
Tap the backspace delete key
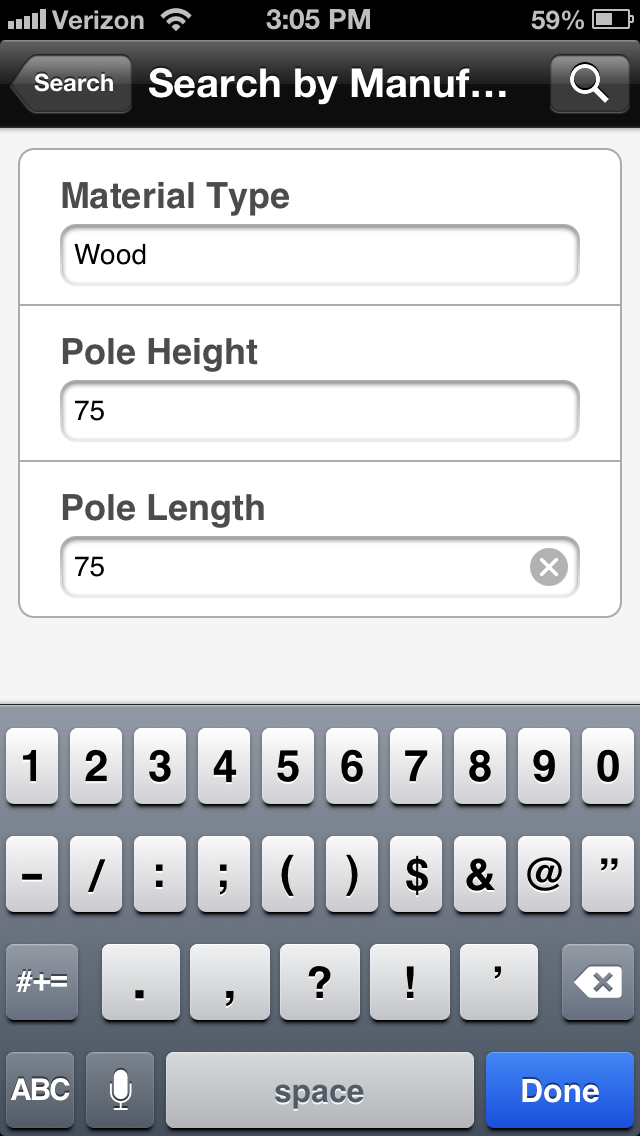click(x=598, y=982)
